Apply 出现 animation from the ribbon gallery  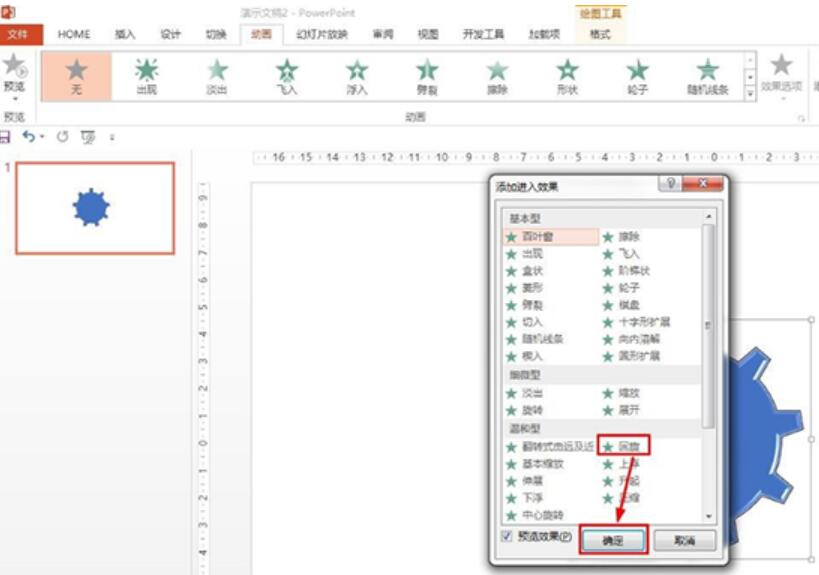[147, 76]
